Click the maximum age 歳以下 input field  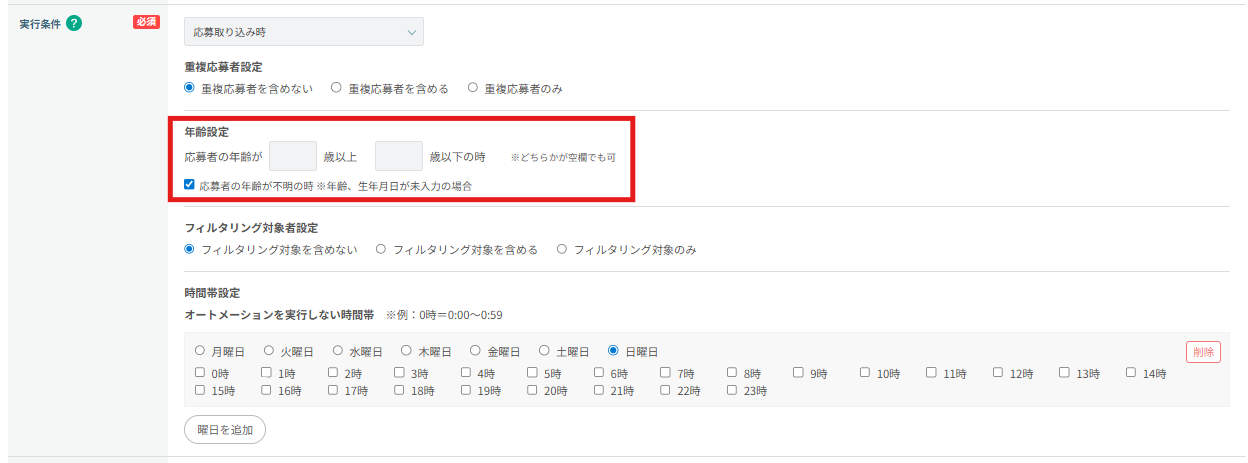point(398,157)
